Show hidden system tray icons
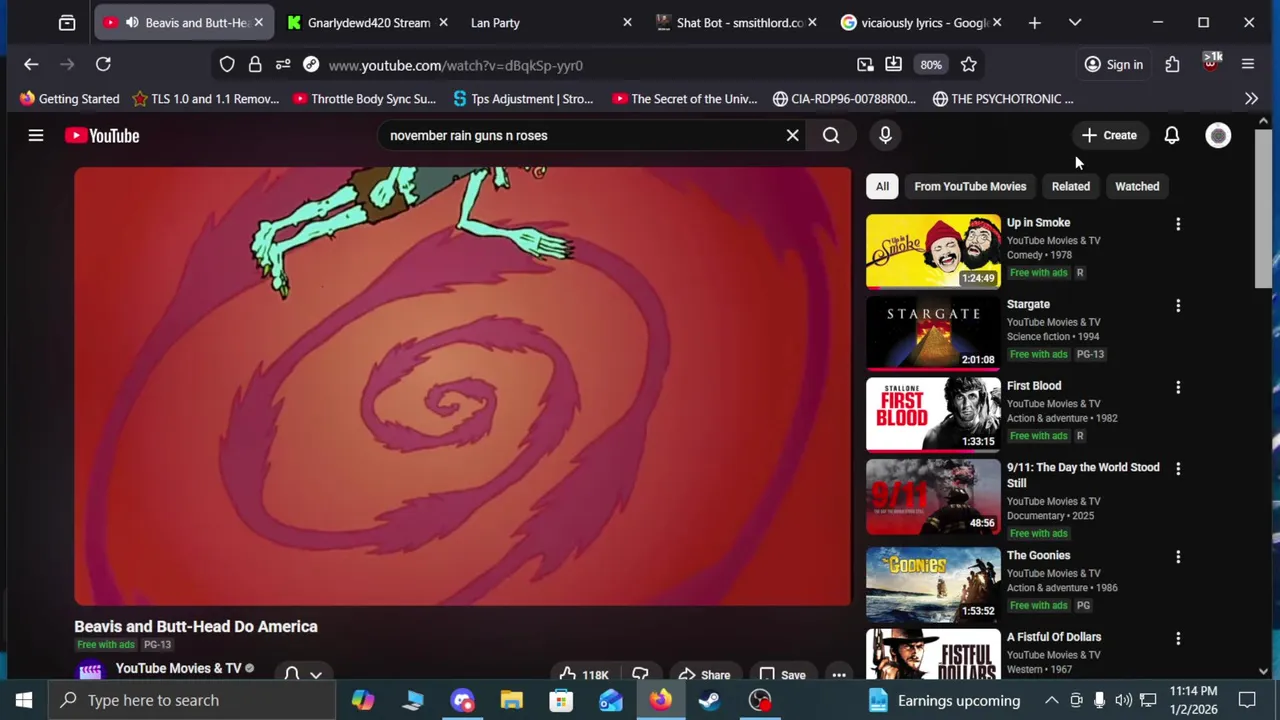1280x720 pixels. click(x=1051, y=700)
